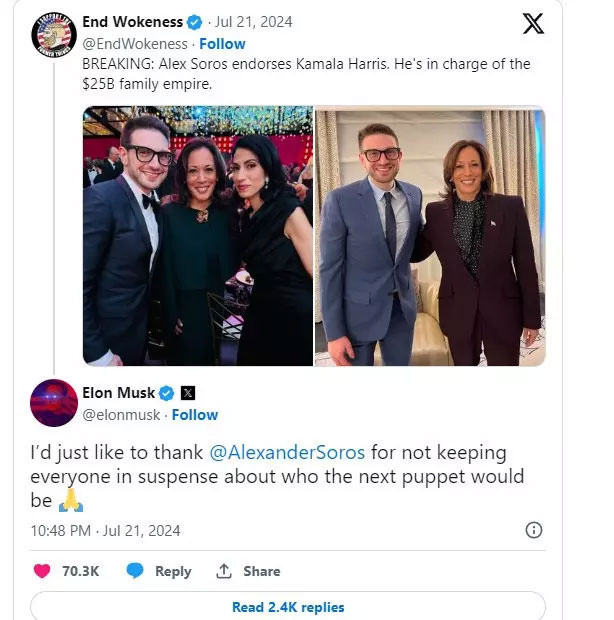614x620 pixels.
Task: Click verified badge beside Elon Musk
Action: [168, 393]
